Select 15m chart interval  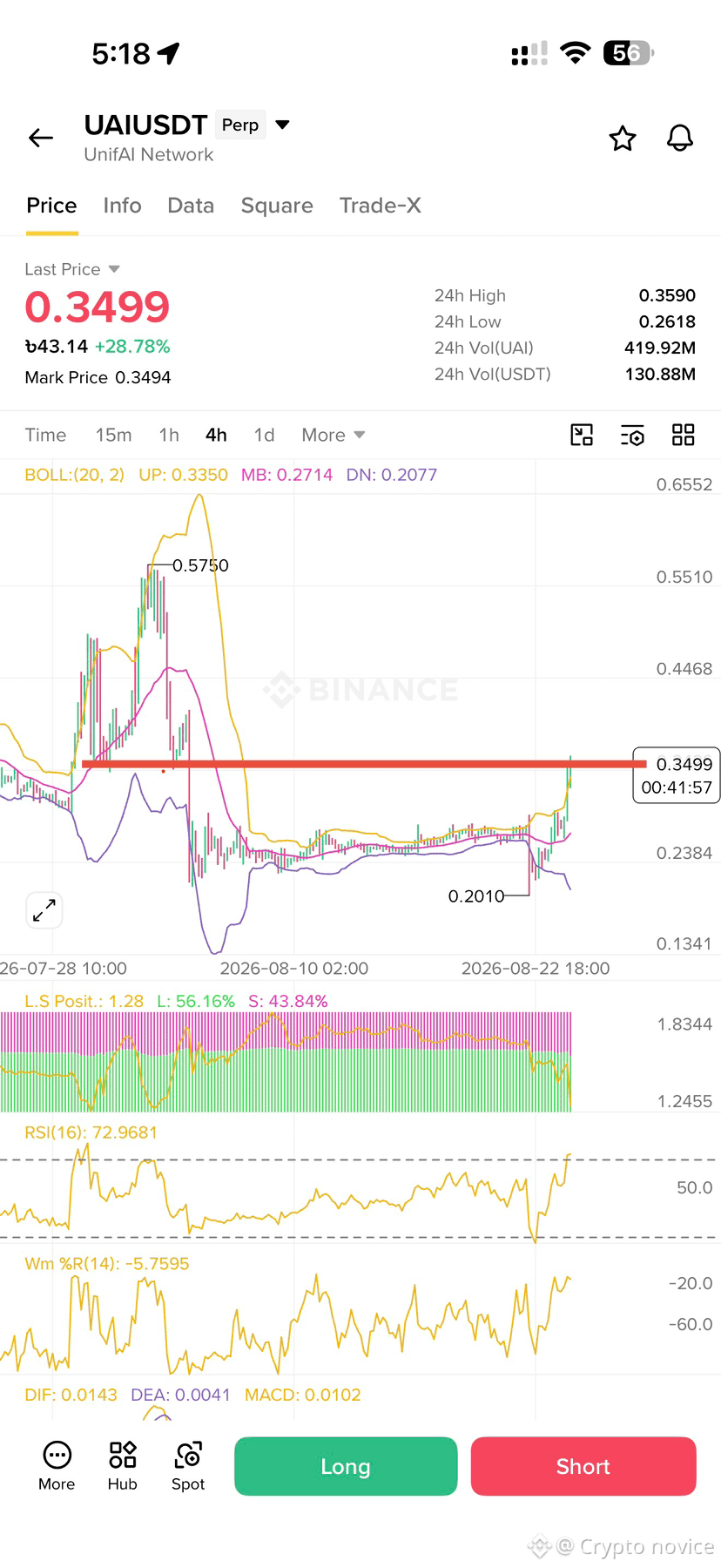click(113, 435)
